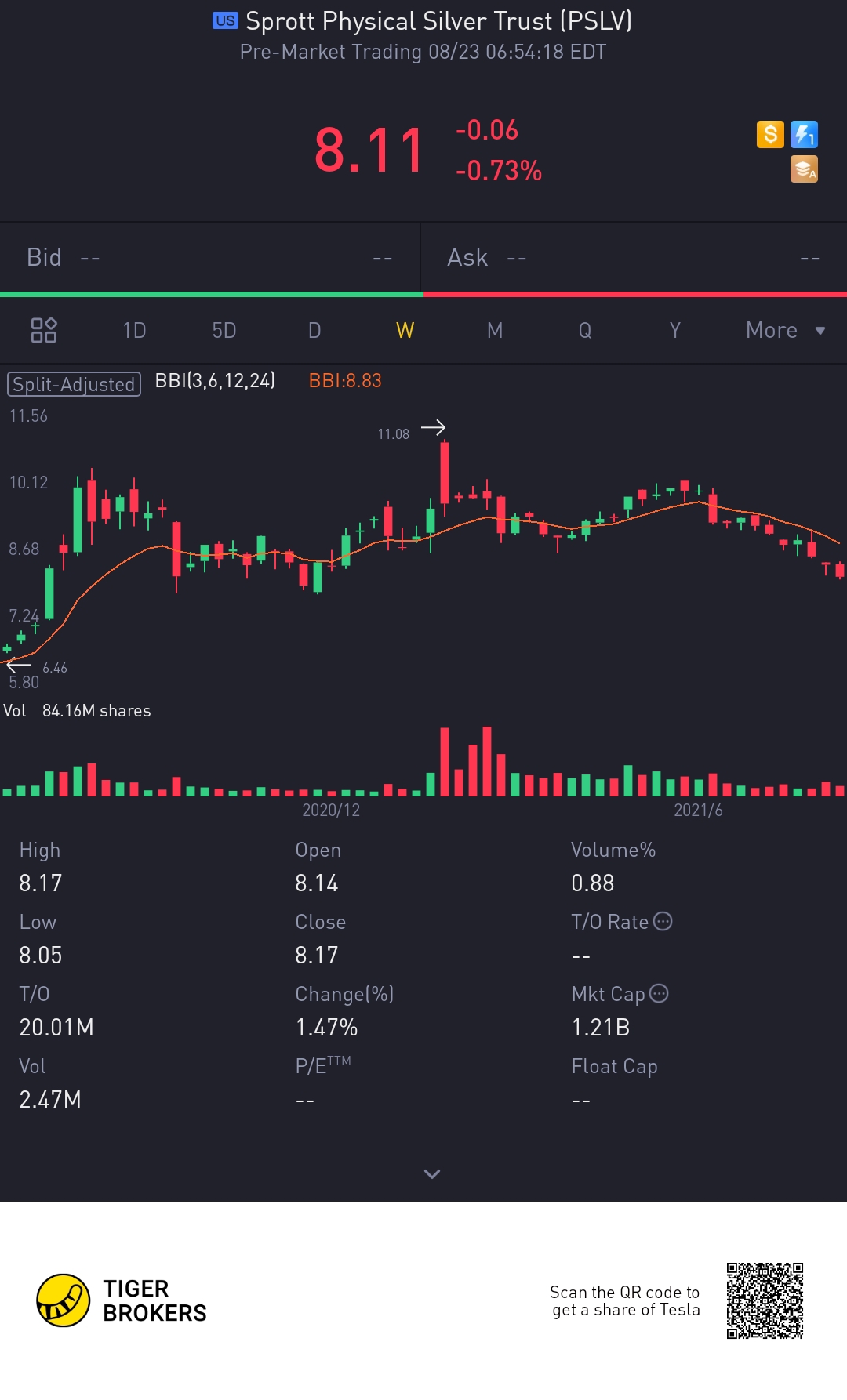This screenshot has height=1400, width=847.
Task: Switch to the M monthly chart
Action: [495, 330]
